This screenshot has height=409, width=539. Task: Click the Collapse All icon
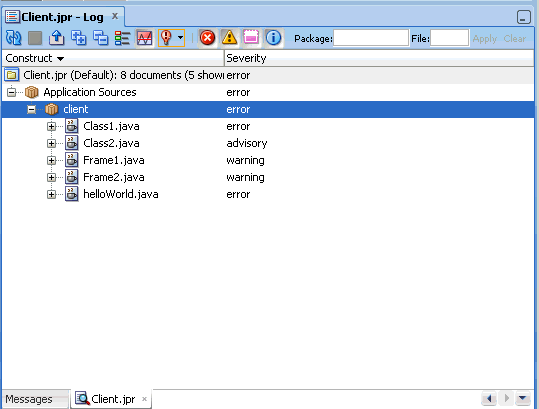pos(100,38)
